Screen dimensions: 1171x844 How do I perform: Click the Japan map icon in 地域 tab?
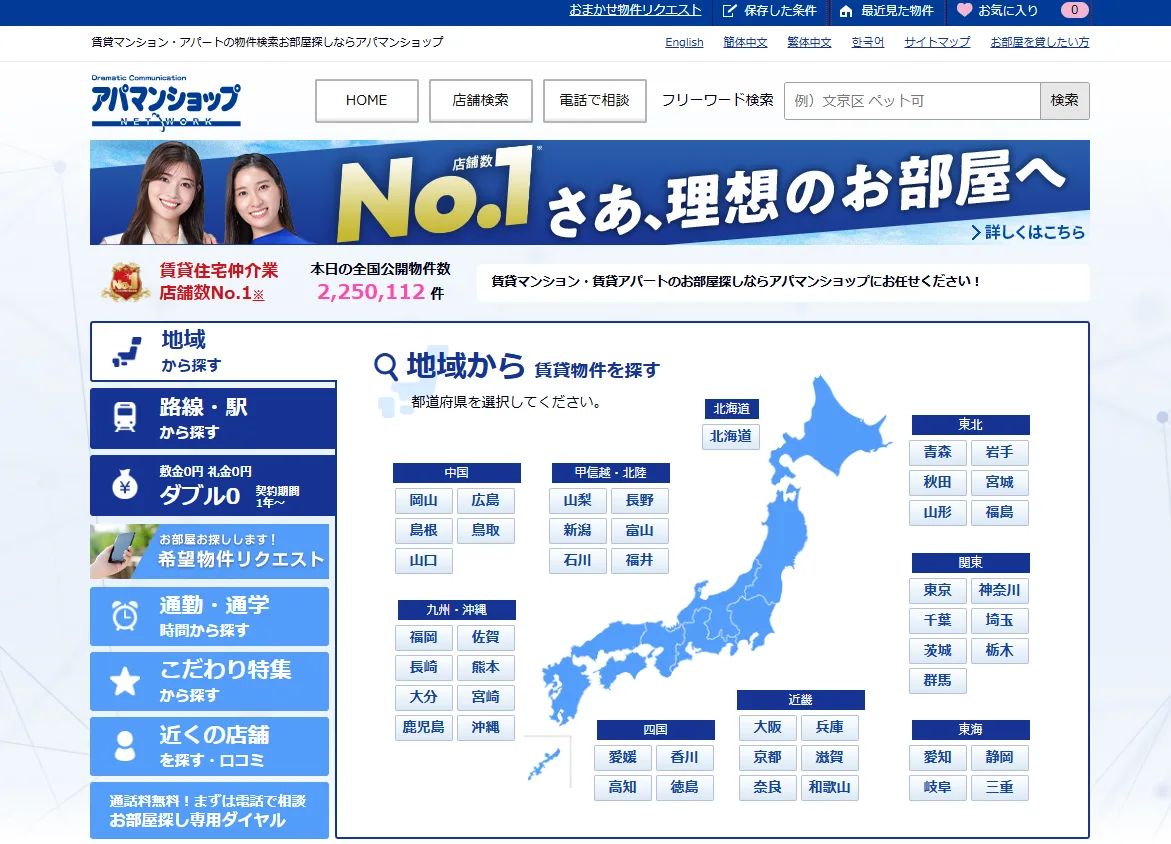point(127,352)
